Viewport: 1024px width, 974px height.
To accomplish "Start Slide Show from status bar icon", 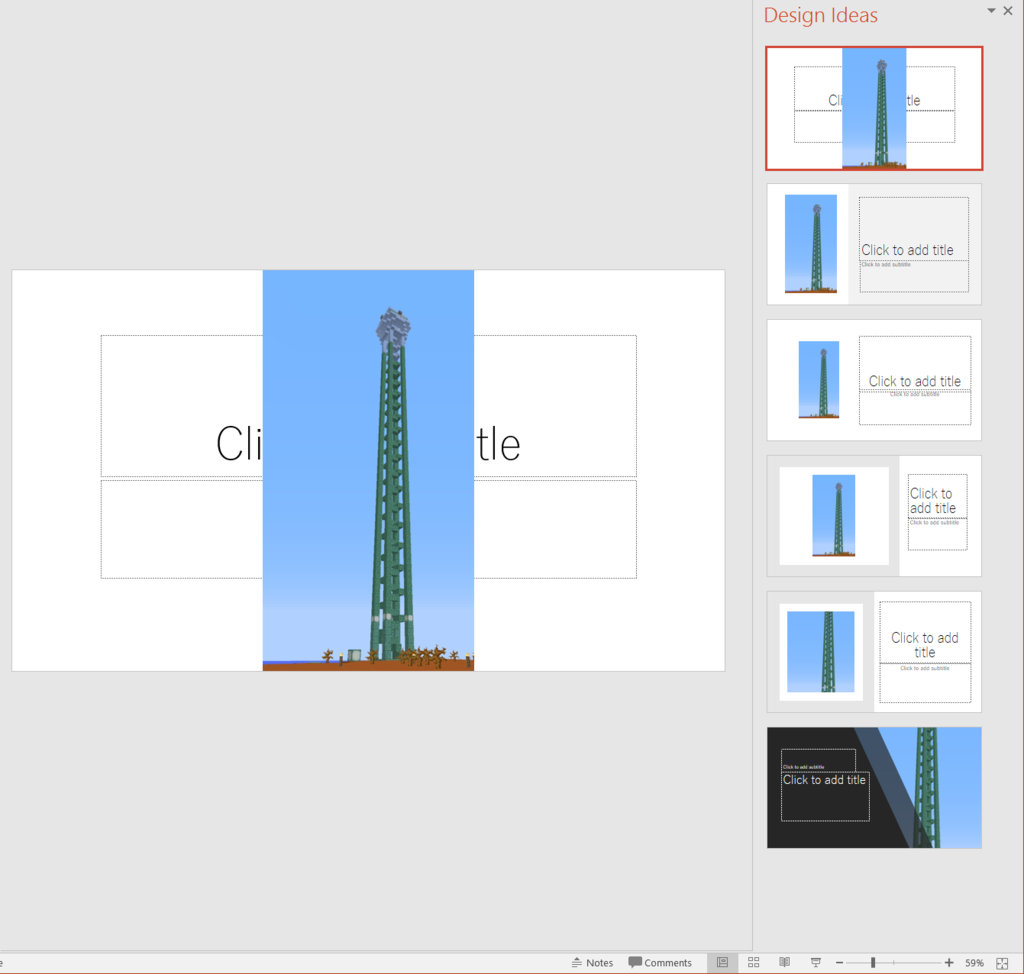I will tap(816, 962).
